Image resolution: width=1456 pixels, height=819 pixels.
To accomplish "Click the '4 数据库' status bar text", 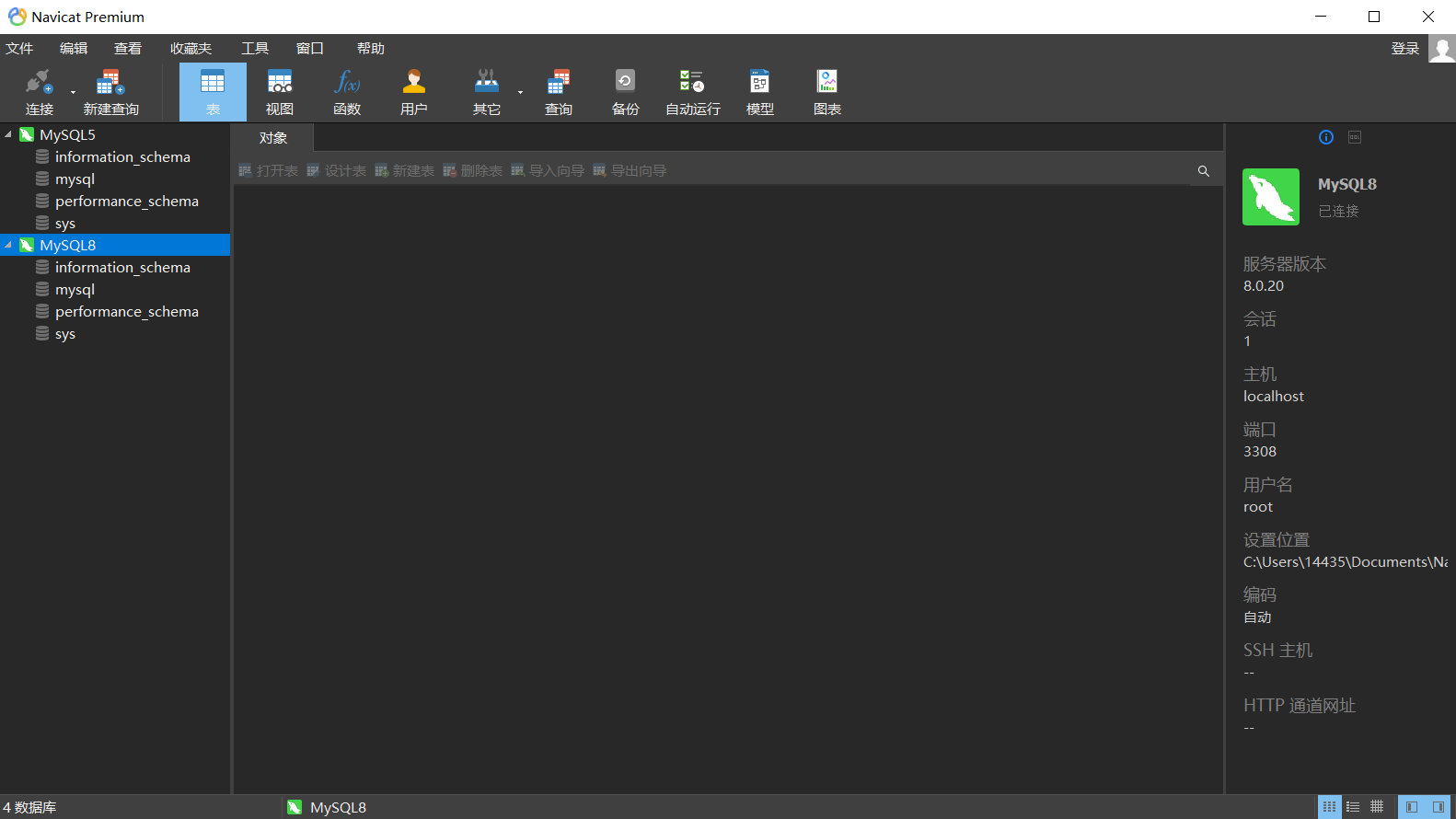I will (29, 807).
